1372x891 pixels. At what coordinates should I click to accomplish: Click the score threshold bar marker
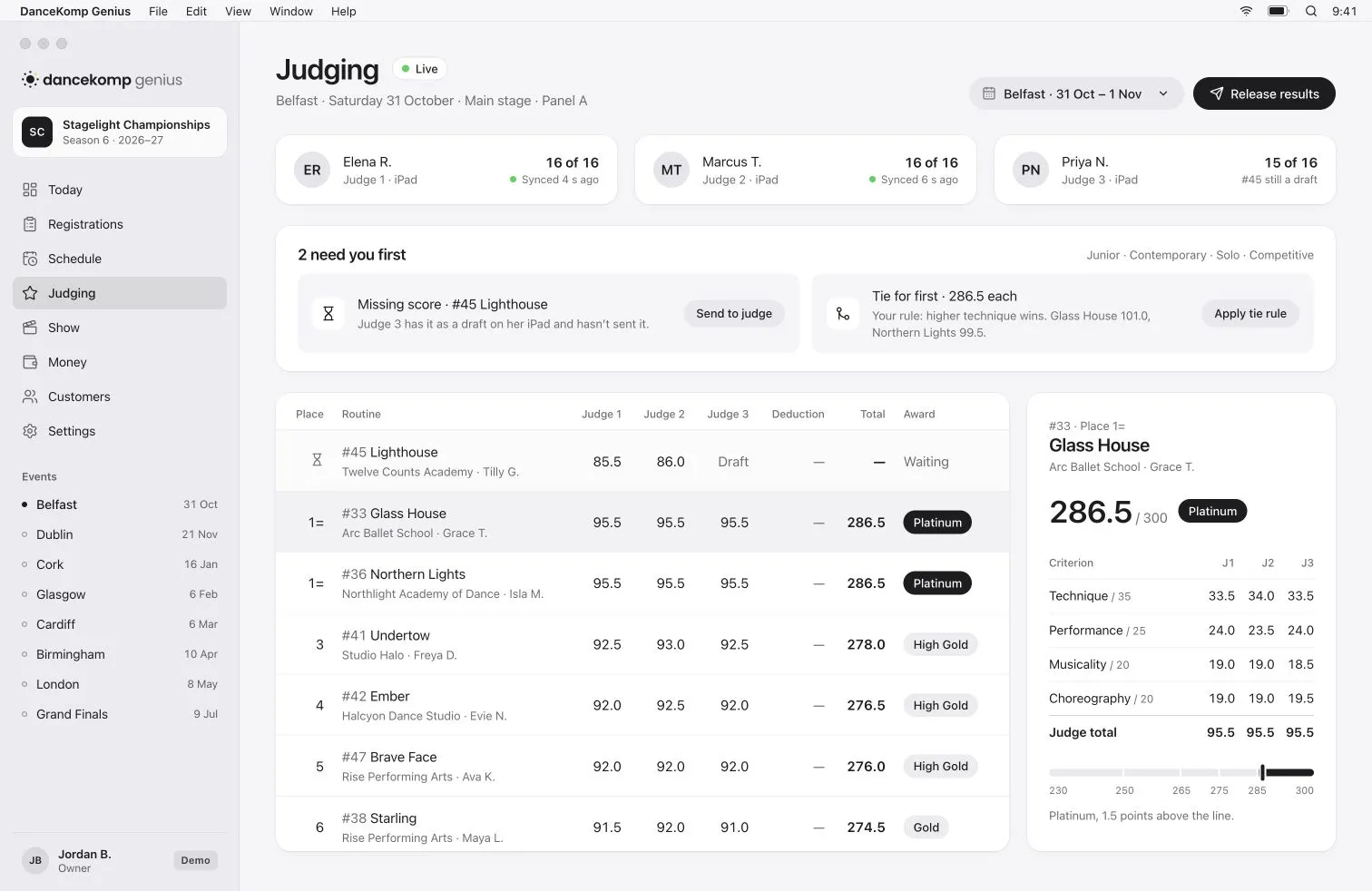click(1262, 772)
